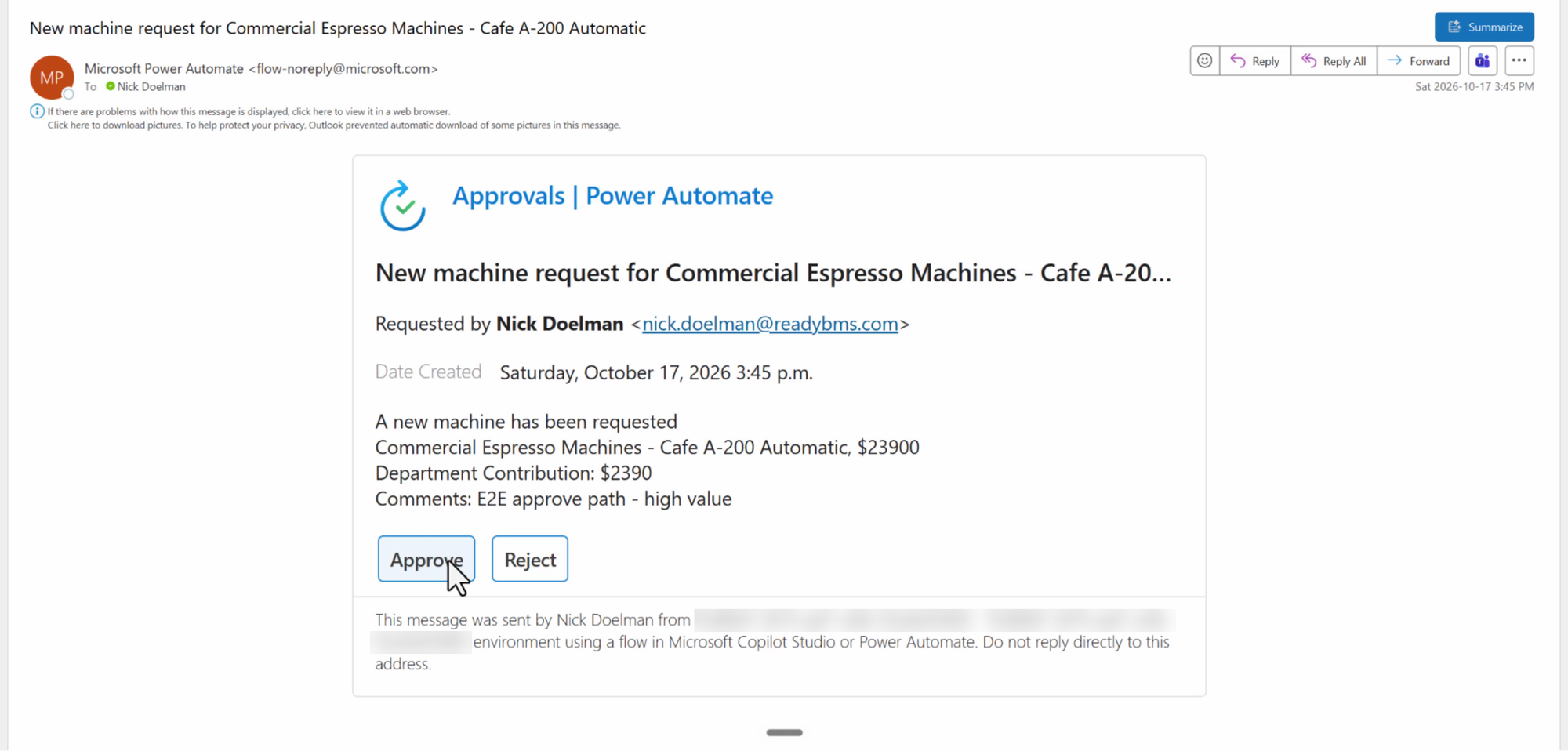Reply to the Power Automate email
The image size is (1568, 751).
tap(1255, 60)
